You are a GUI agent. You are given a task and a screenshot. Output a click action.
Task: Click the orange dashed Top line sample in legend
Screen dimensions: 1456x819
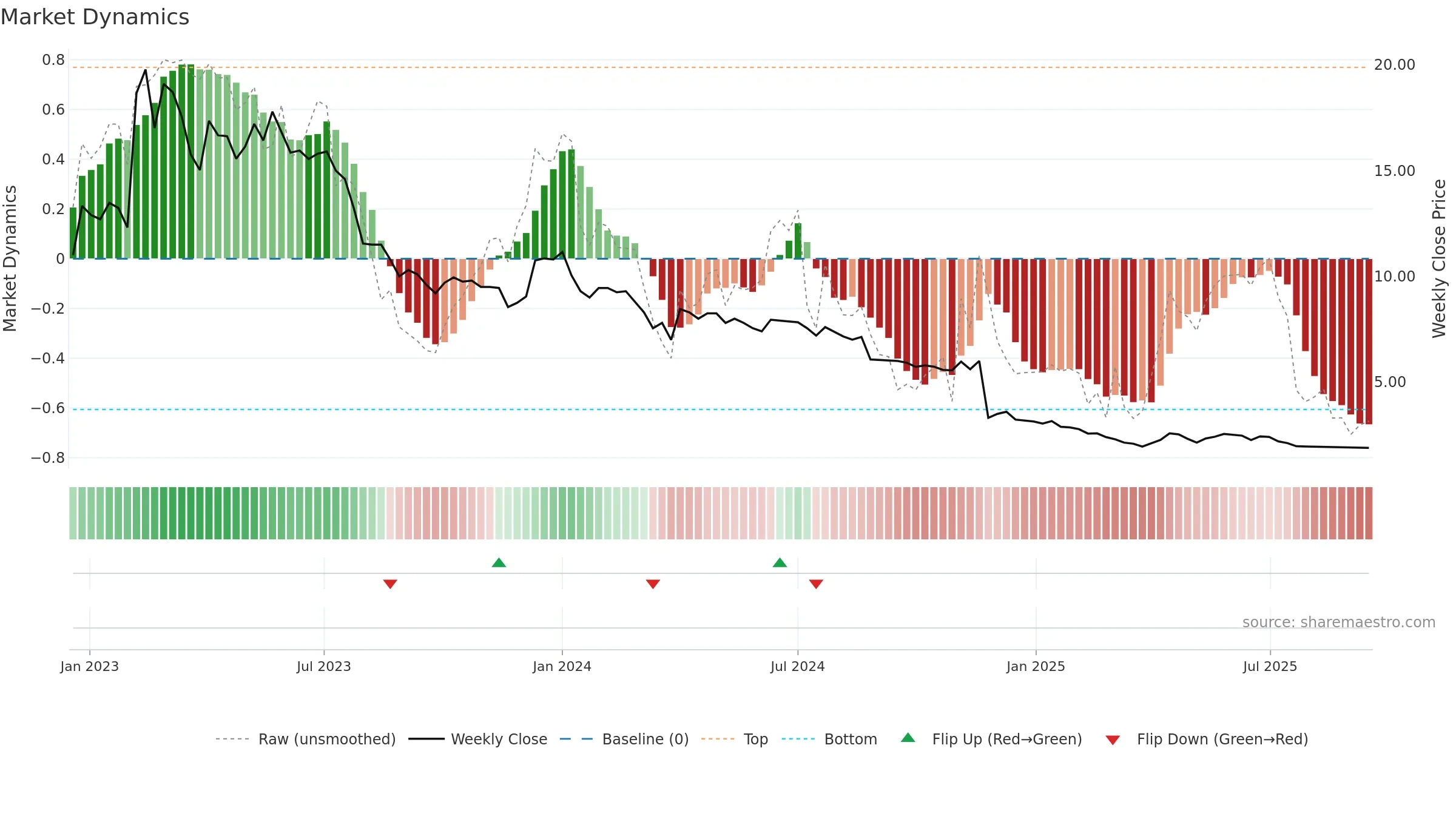click(718, 739)
